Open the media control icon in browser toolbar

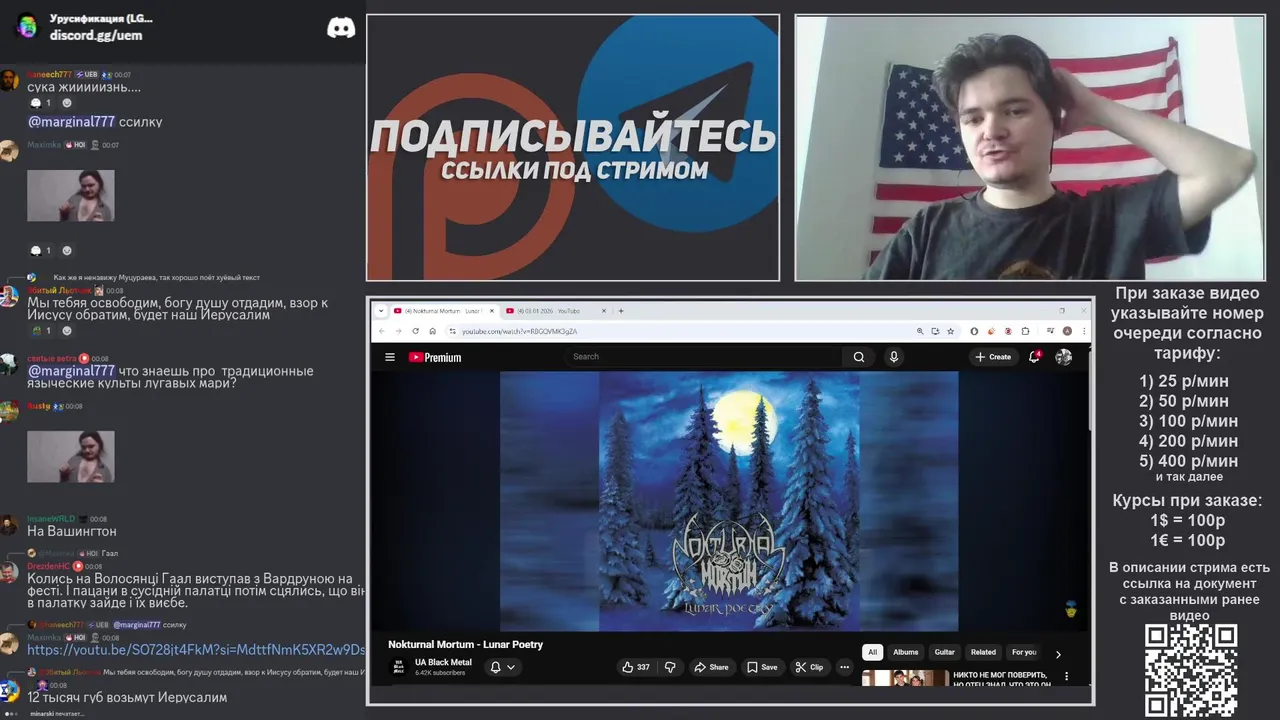(x=1051, y=331)
